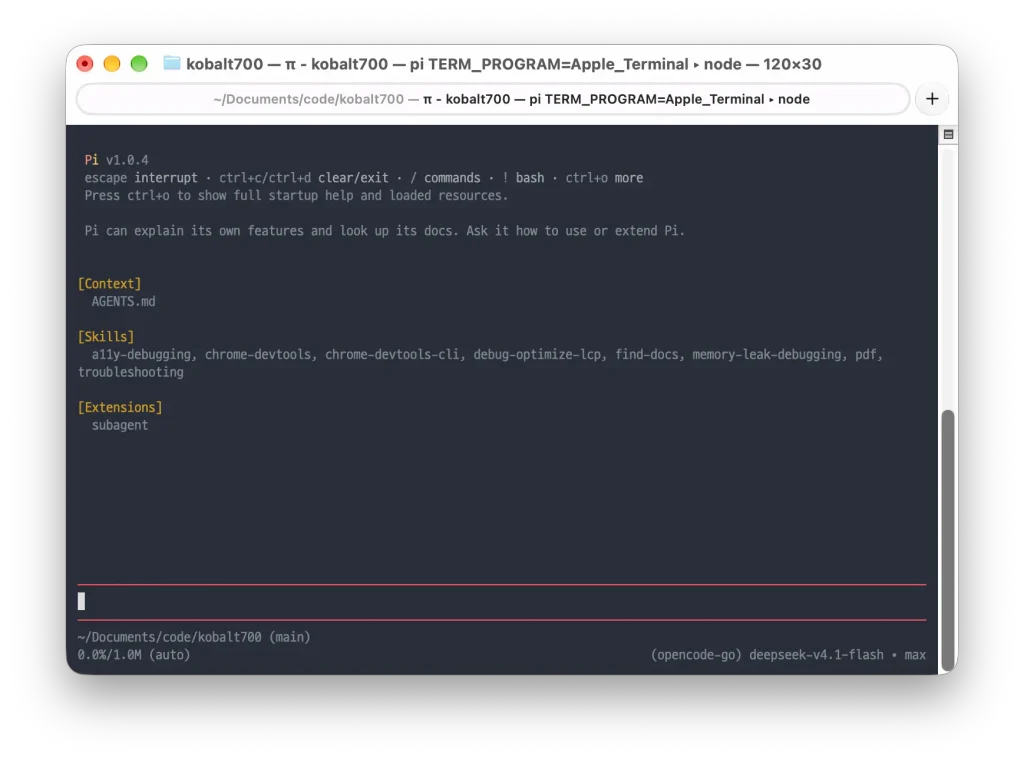Maximize the terminal window with the green button
1024x762 pixels.
[138, 63]
